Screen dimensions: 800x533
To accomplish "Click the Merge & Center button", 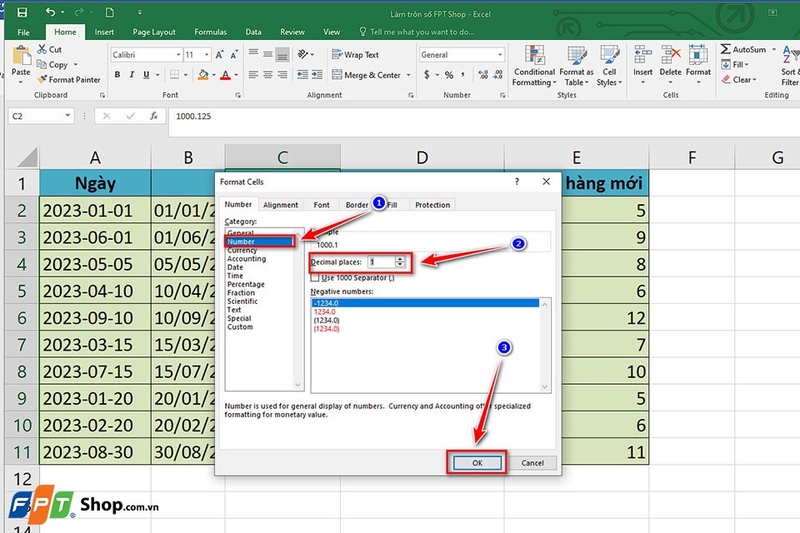I will 367,75.
